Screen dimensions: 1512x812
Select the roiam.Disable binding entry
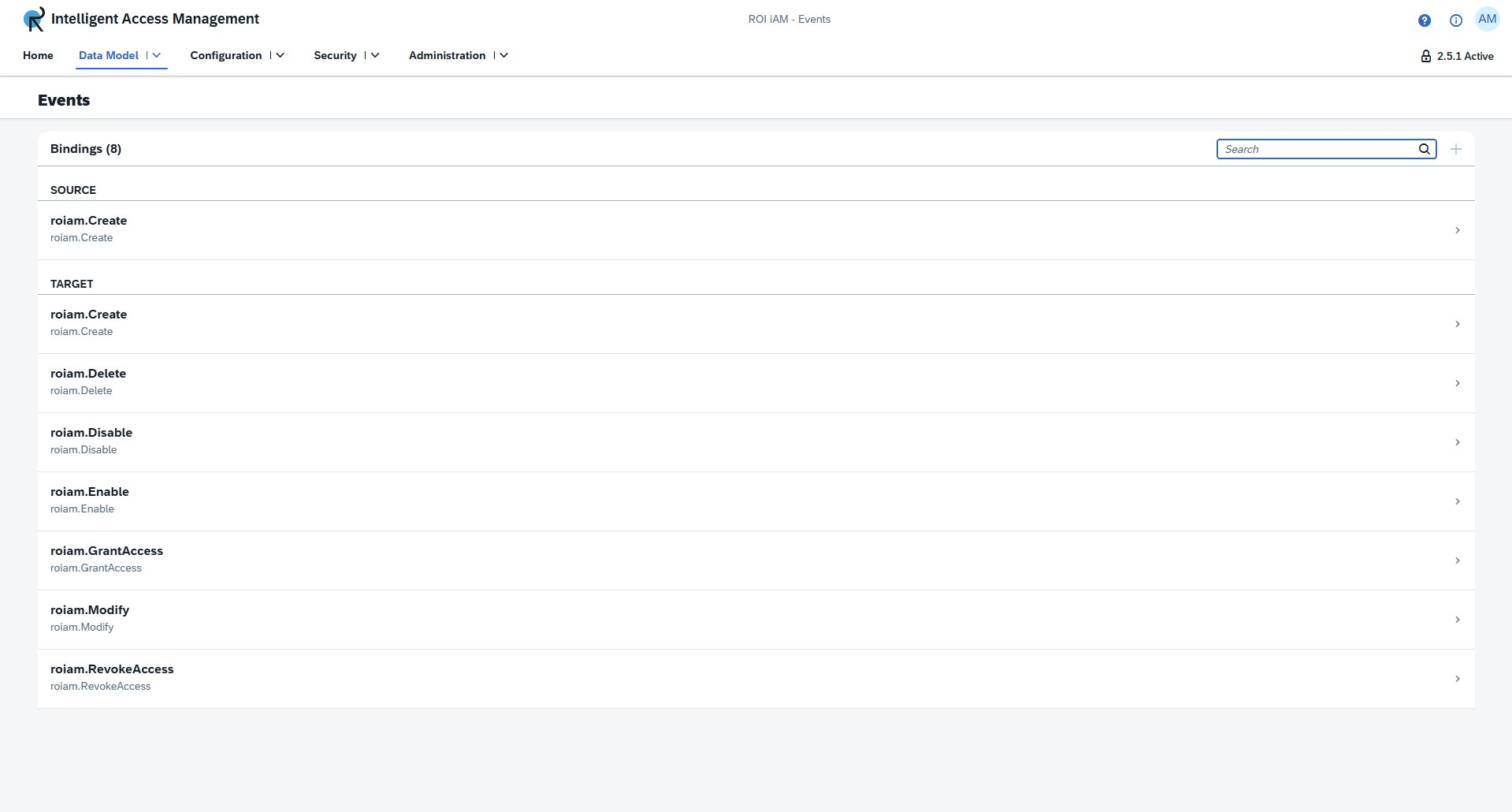pos(91,441)
